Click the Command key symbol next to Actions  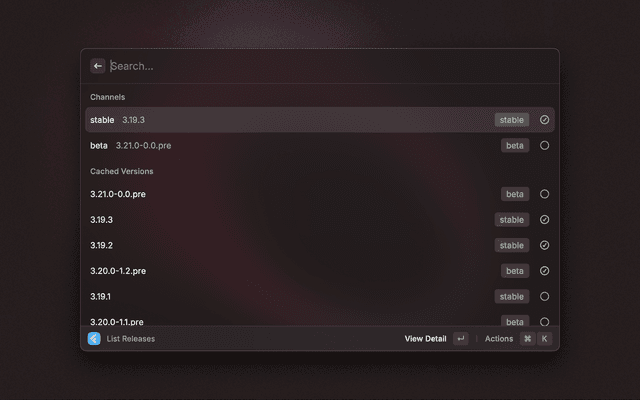point(528,338)
